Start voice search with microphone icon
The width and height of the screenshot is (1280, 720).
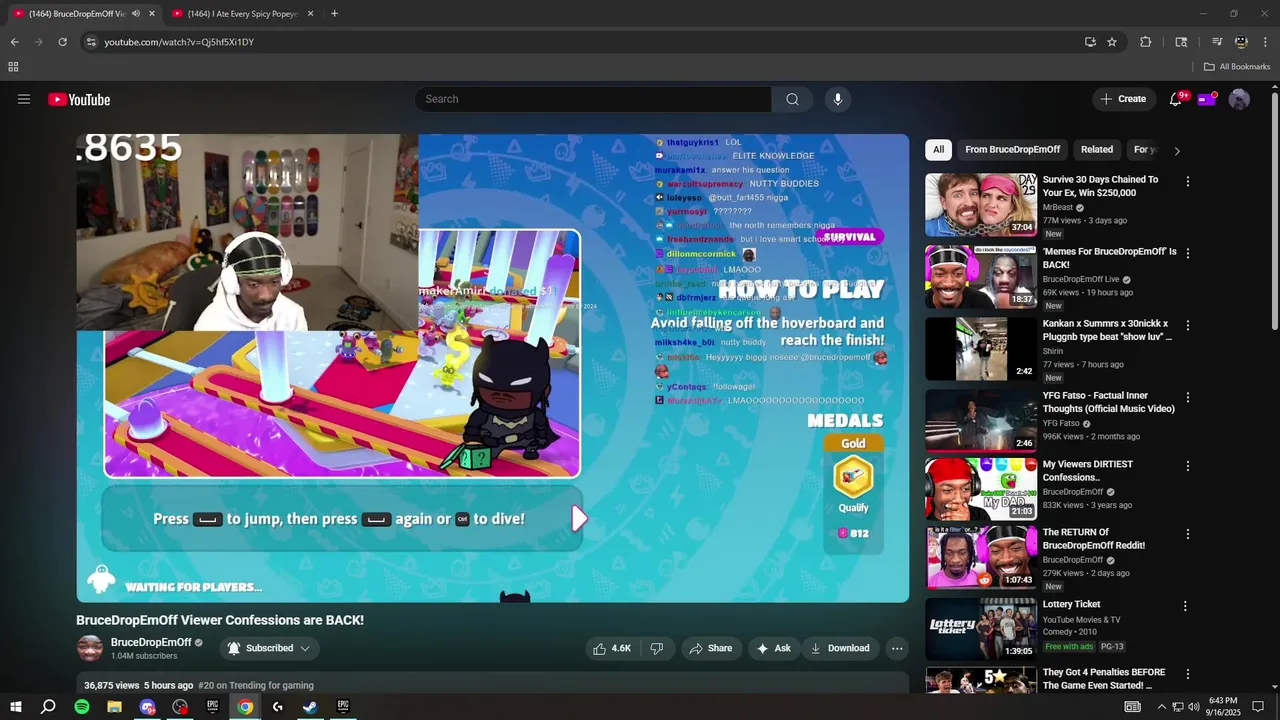click(x=838, y=99)
